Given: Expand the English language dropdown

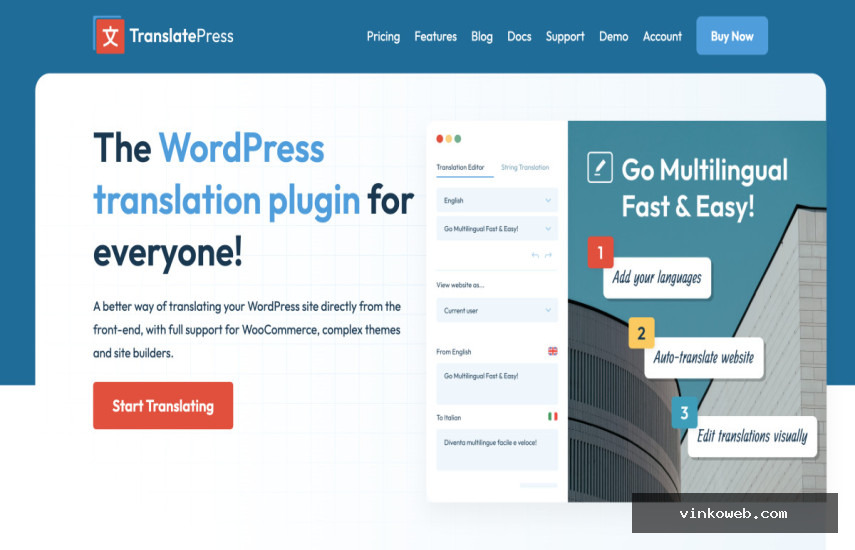Looking at the screenshot, I should pos(497,201).
